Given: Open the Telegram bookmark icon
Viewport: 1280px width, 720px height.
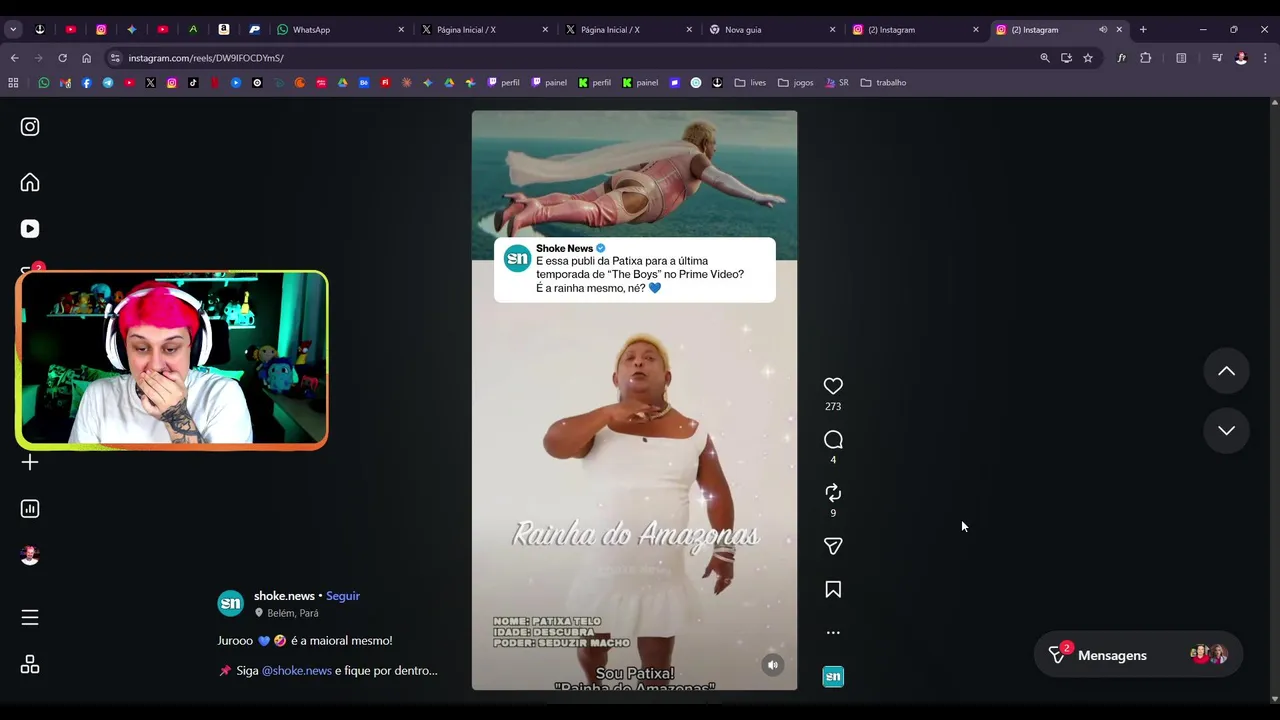Looking at the screenshot, I should coord(108,83).
